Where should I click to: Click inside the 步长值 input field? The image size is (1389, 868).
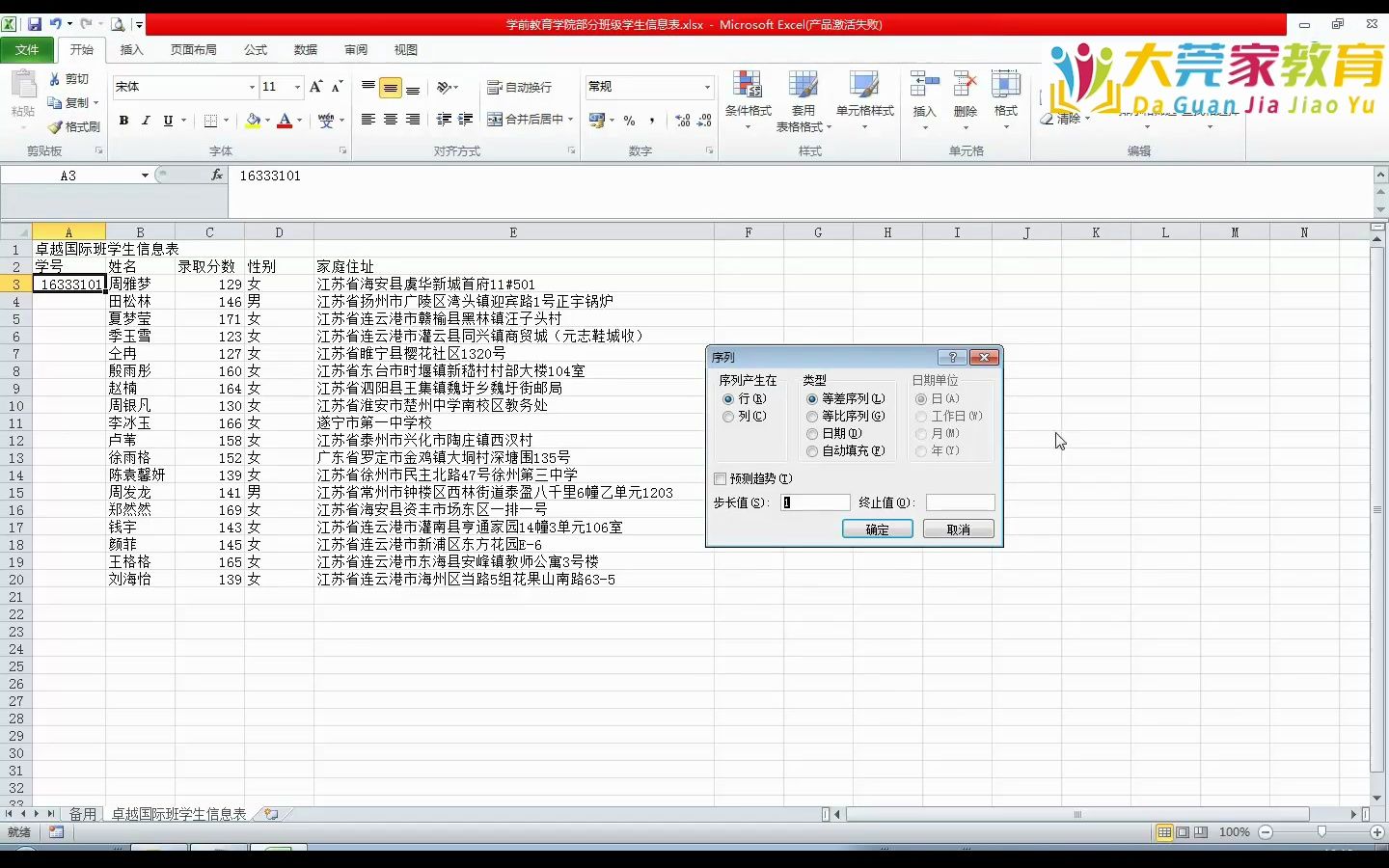[814, 502]
